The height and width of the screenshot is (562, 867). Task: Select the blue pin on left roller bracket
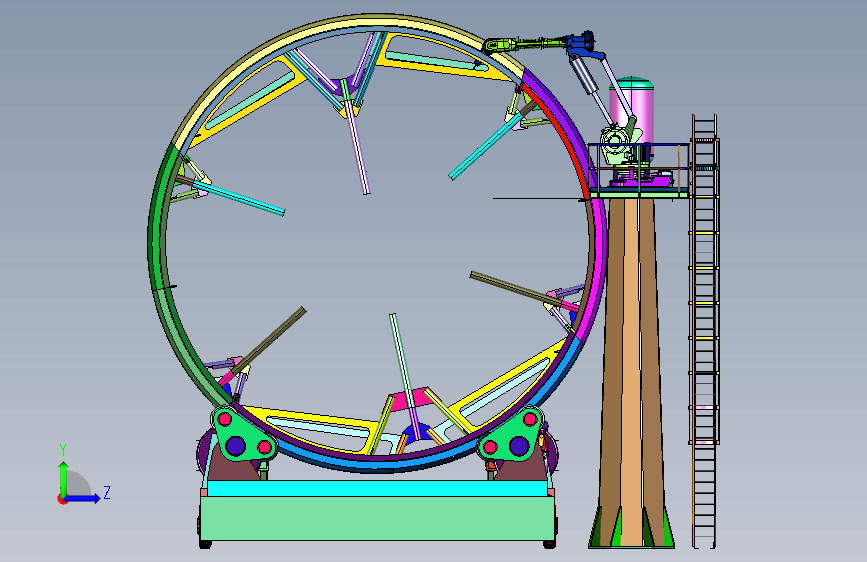(235, 445)
